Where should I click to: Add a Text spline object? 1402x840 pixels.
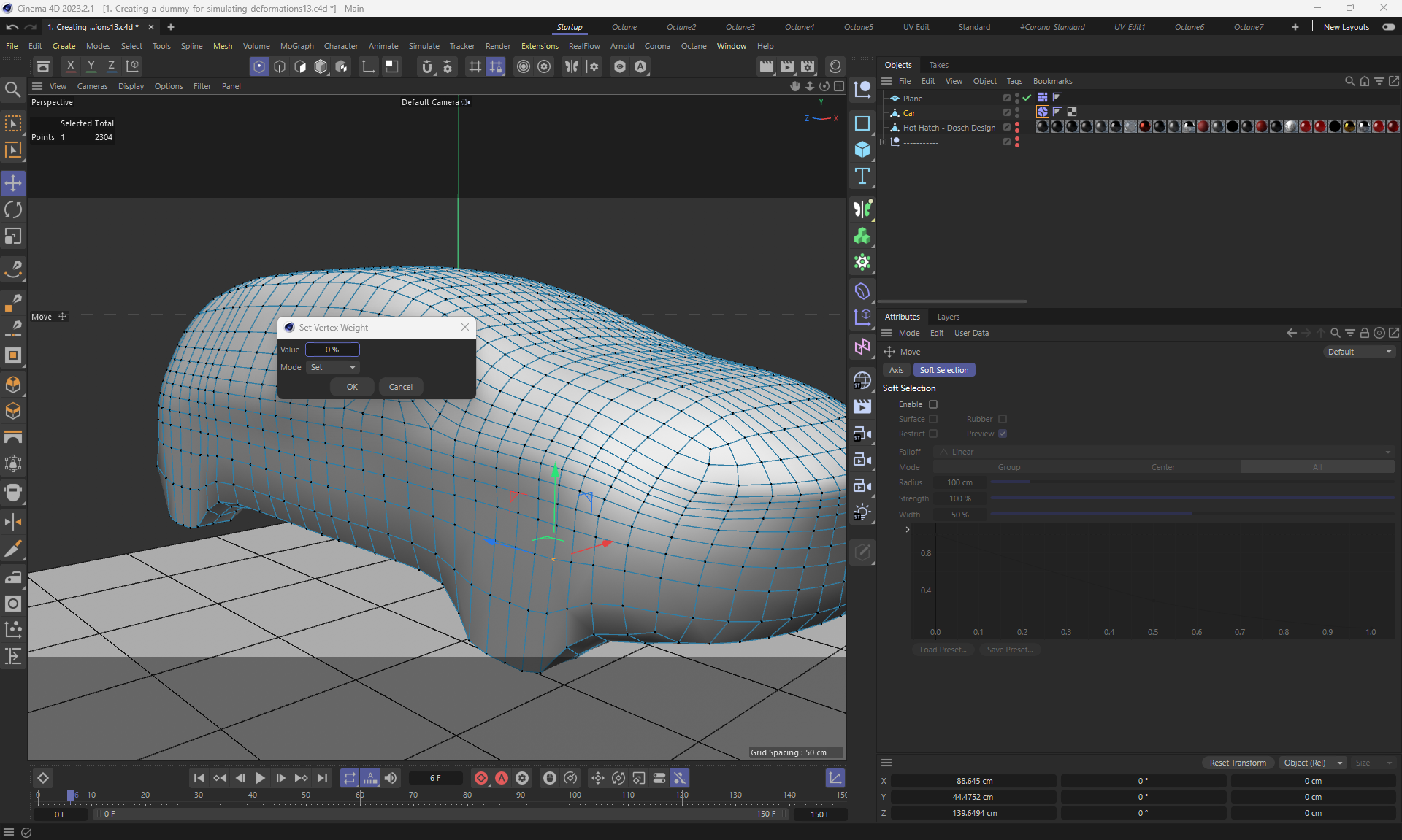coord(862,176)
